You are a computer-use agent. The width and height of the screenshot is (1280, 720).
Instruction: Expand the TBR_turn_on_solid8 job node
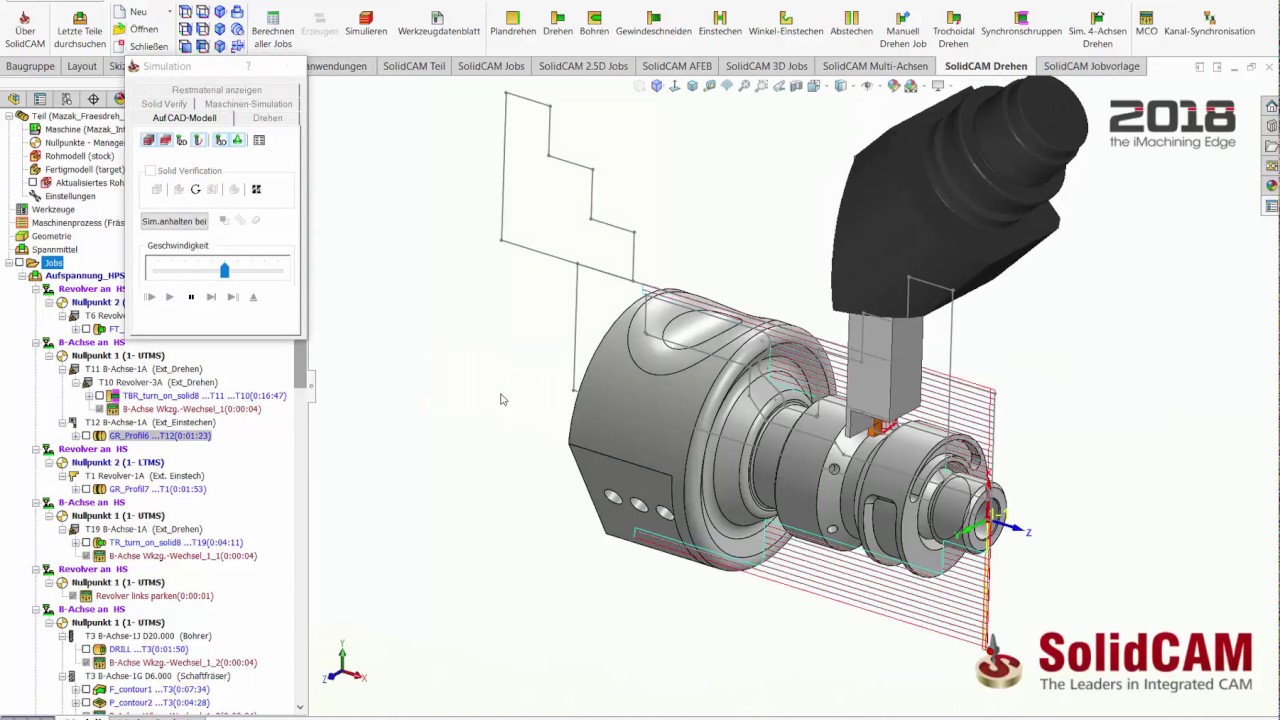(89, 396)
